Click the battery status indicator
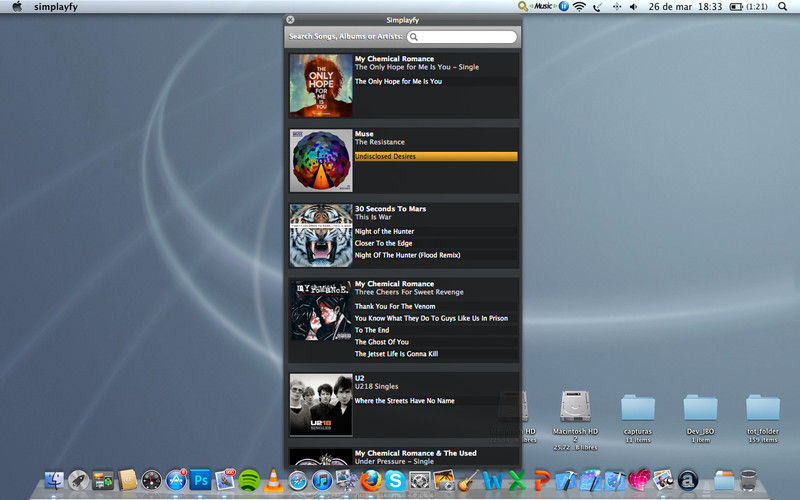The height and width of the screenshot is (500, 800). coord(748,7)
